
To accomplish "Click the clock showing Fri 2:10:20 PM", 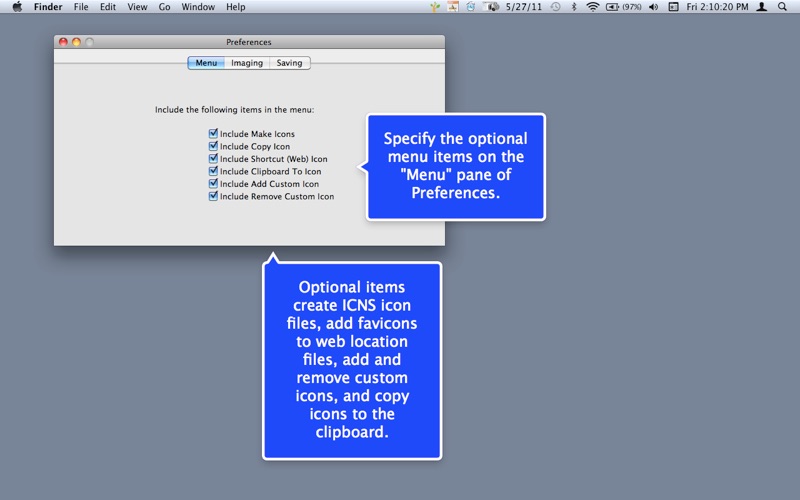I will click(717, 7).
